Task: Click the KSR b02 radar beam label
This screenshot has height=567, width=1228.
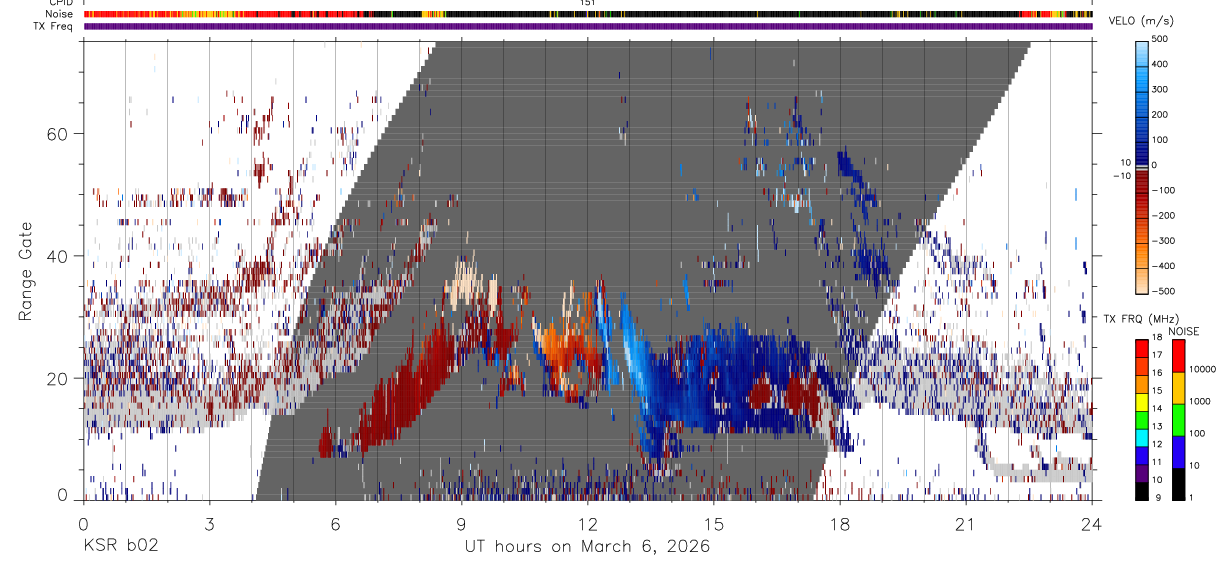Action: tap(120, 546)
